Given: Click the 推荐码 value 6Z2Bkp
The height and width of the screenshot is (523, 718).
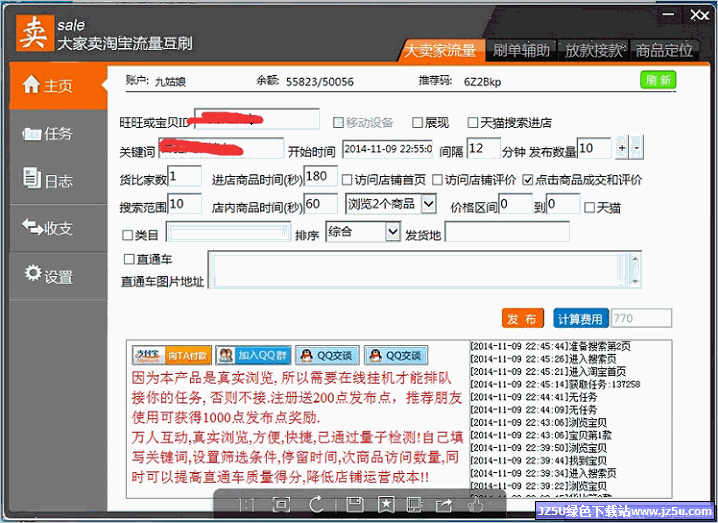Looking at the screenshot, I should pos(483,82).
